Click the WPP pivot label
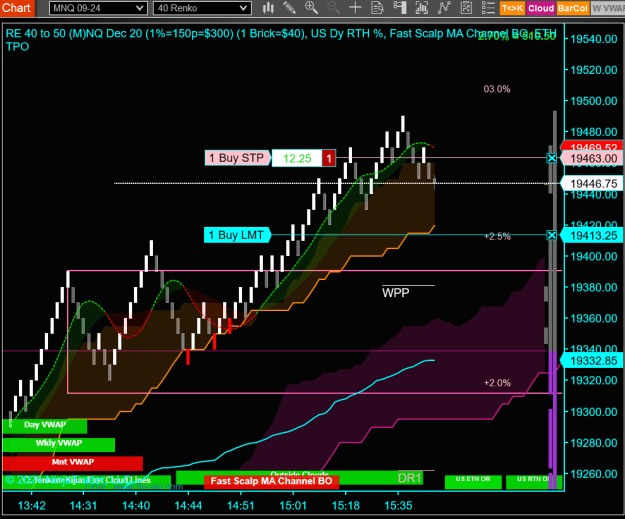Screen dimensions: 625x519 point(395,293)
